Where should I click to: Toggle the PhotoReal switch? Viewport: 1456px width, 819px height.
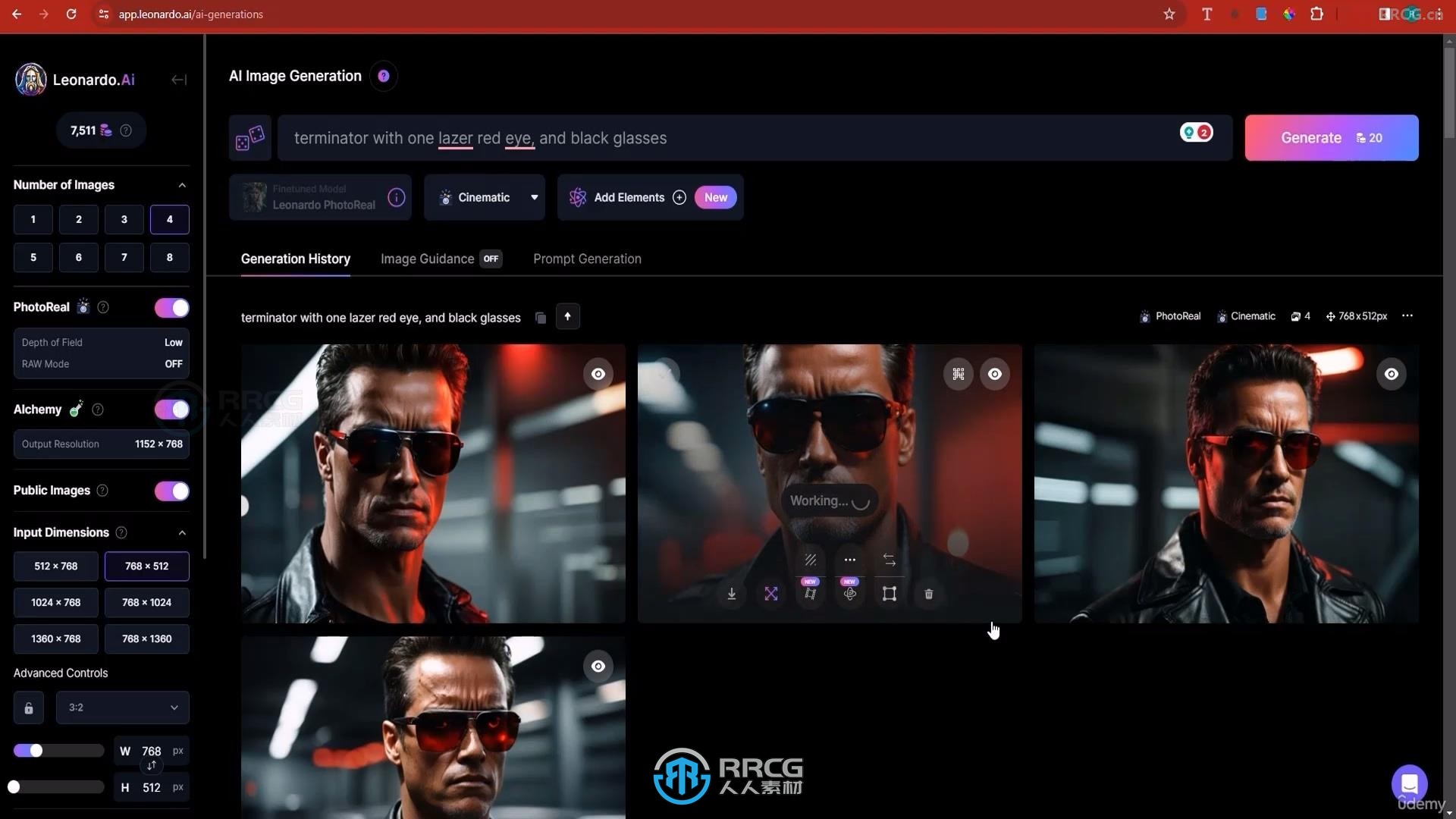click(172, 308)
